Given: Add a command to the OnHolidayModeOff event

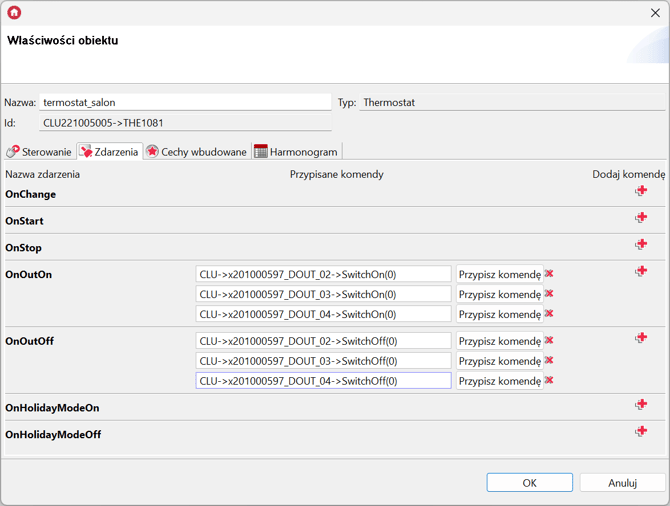Looking at the screenshot, I should (x=641, y=432).
